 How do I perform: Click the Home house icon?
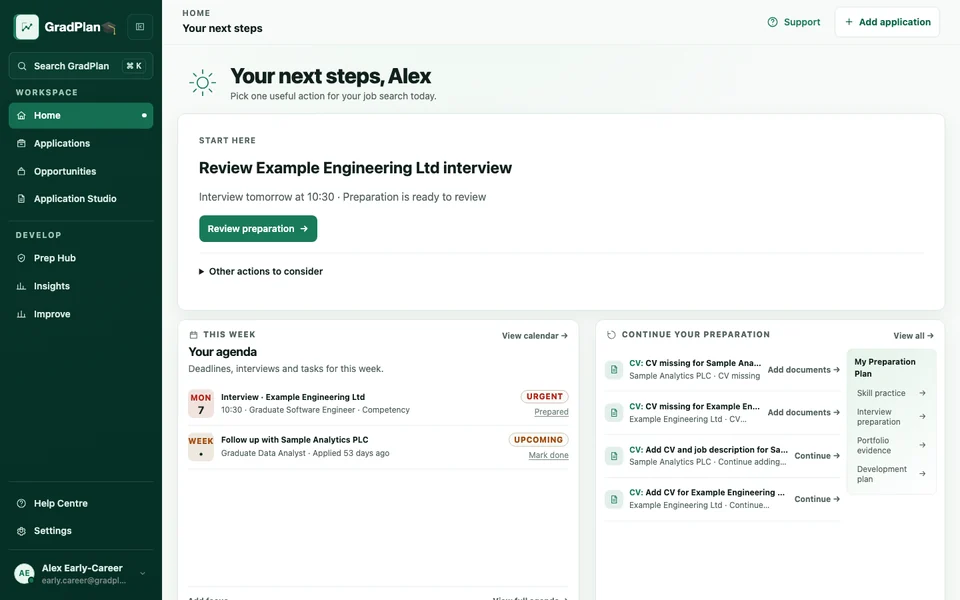[21, 116]
